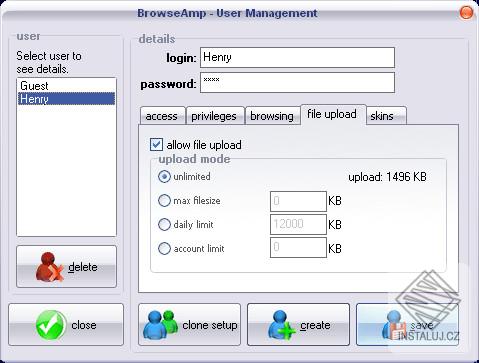Select Guest in the user list
479x363 pixels.
click(66, 86)
